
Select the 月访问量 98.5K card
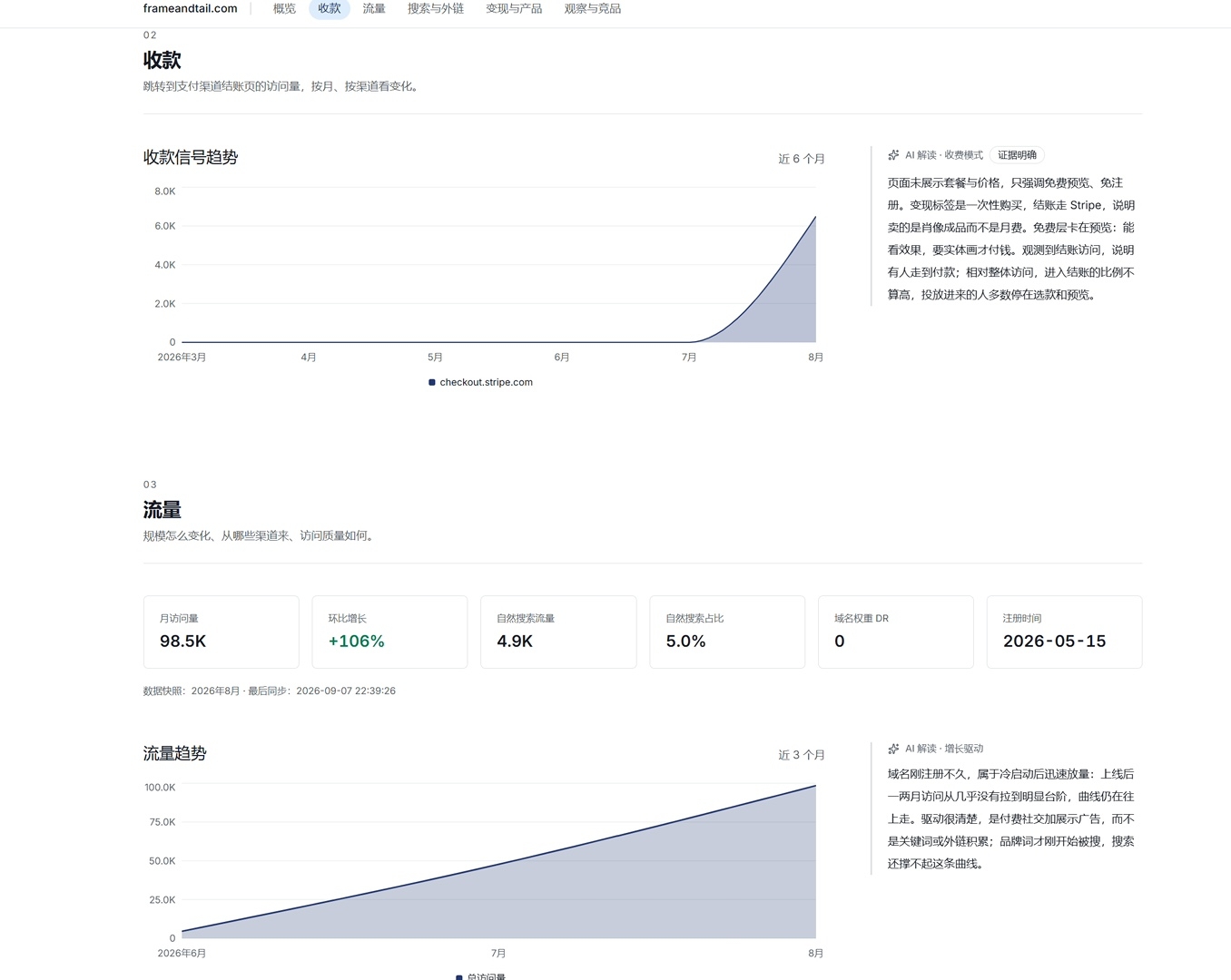coord(221,632)
